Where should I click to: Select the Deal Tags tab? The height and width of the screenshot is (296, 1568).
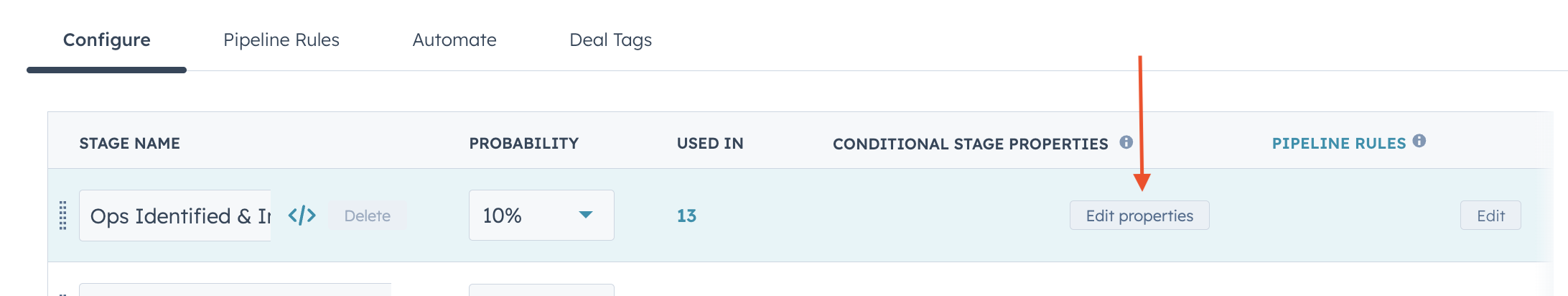click(x=611, y=40)
